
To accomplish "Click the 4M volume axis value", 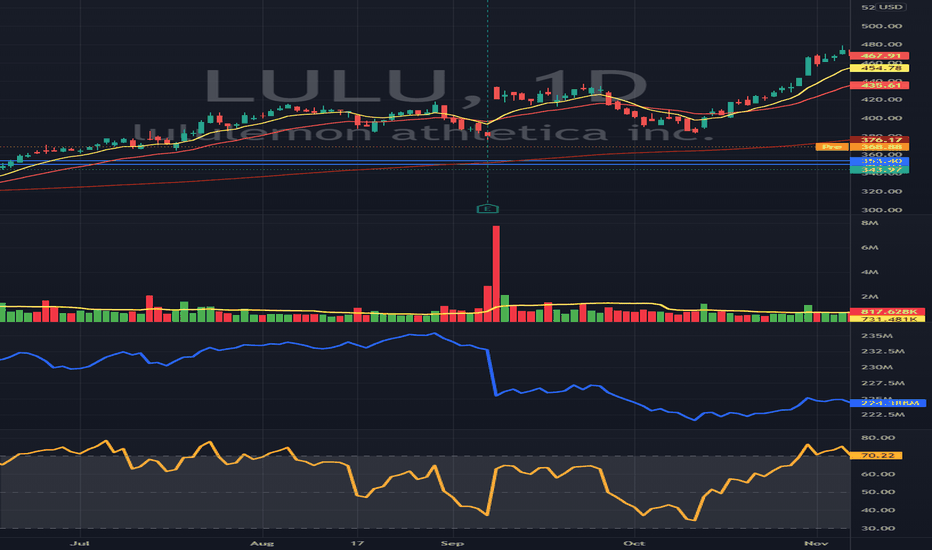I will [870, 272].
